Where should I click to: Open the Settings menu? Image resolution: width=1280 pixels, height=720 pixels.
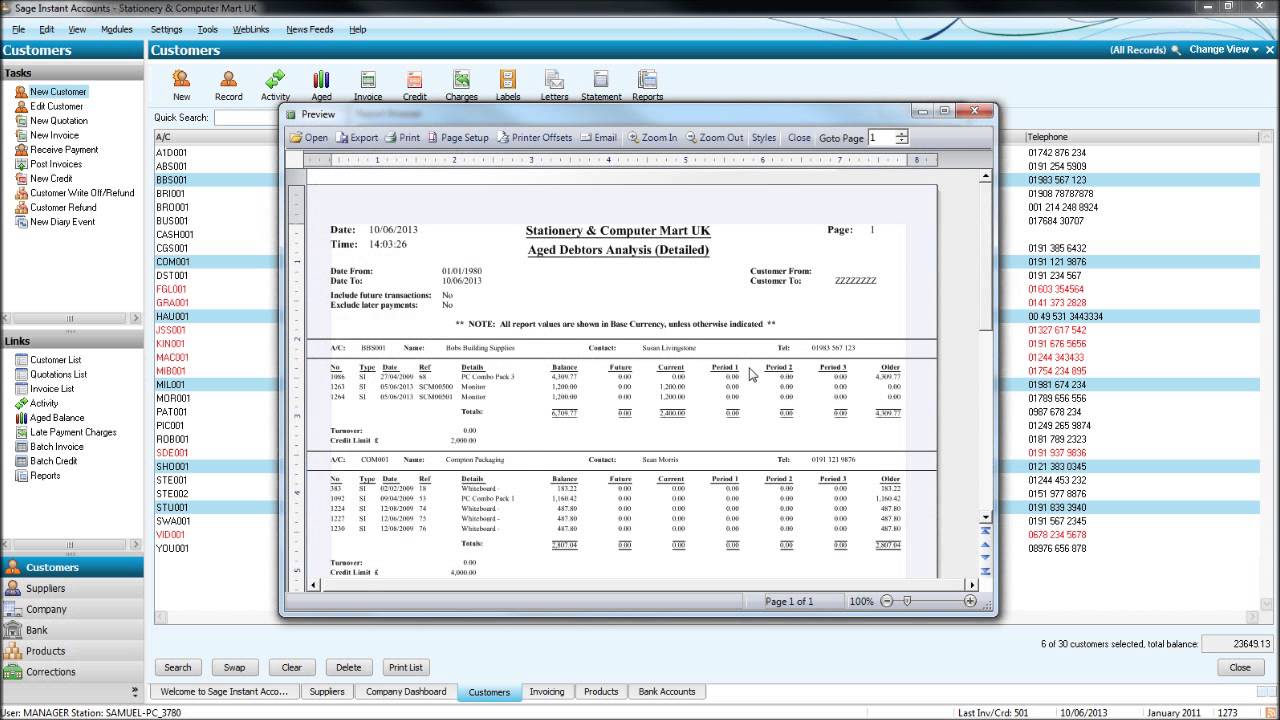[166, 30]
